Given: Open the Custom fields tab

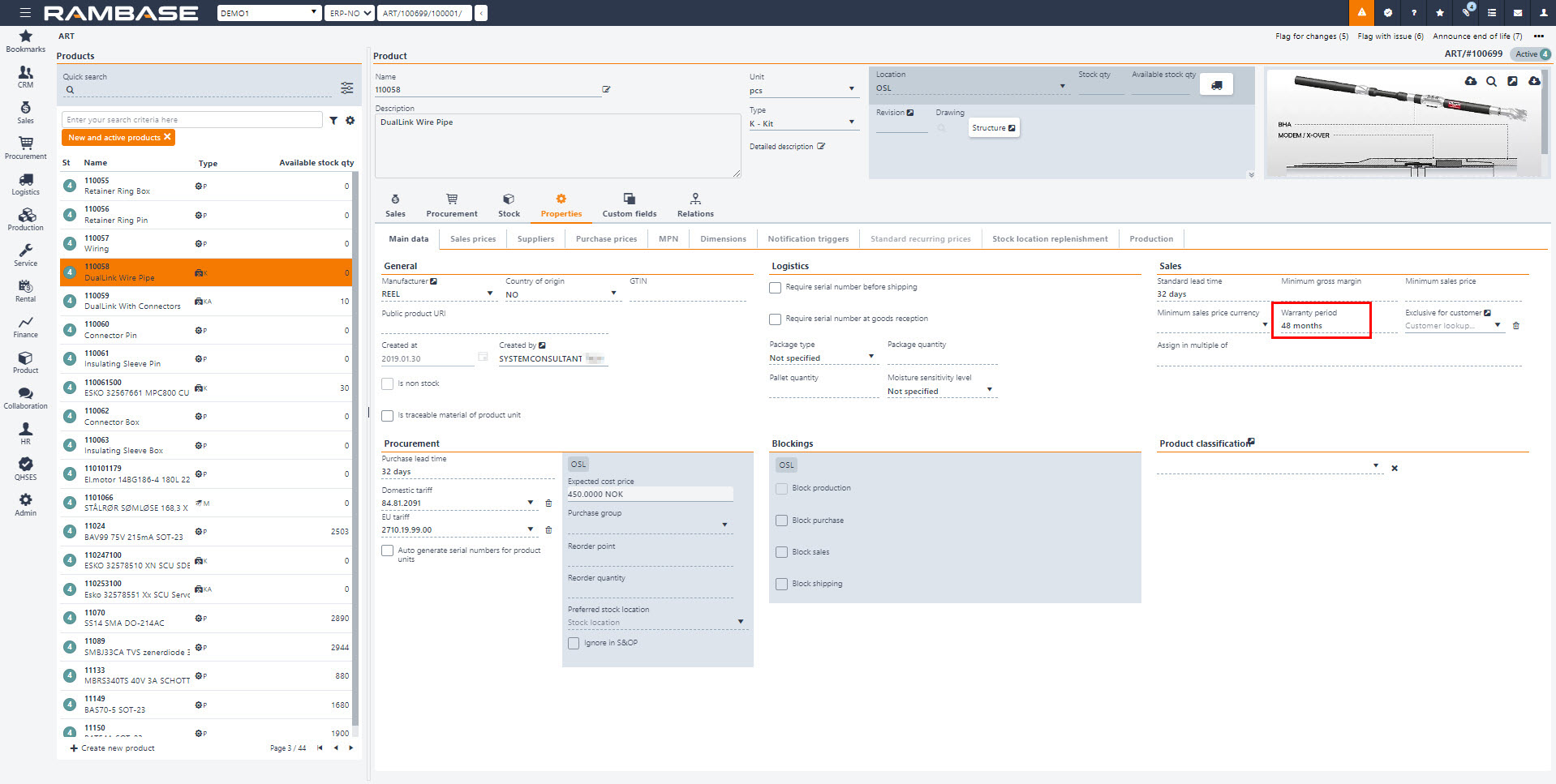Looking at the screenshot, I should pos(629,205).
